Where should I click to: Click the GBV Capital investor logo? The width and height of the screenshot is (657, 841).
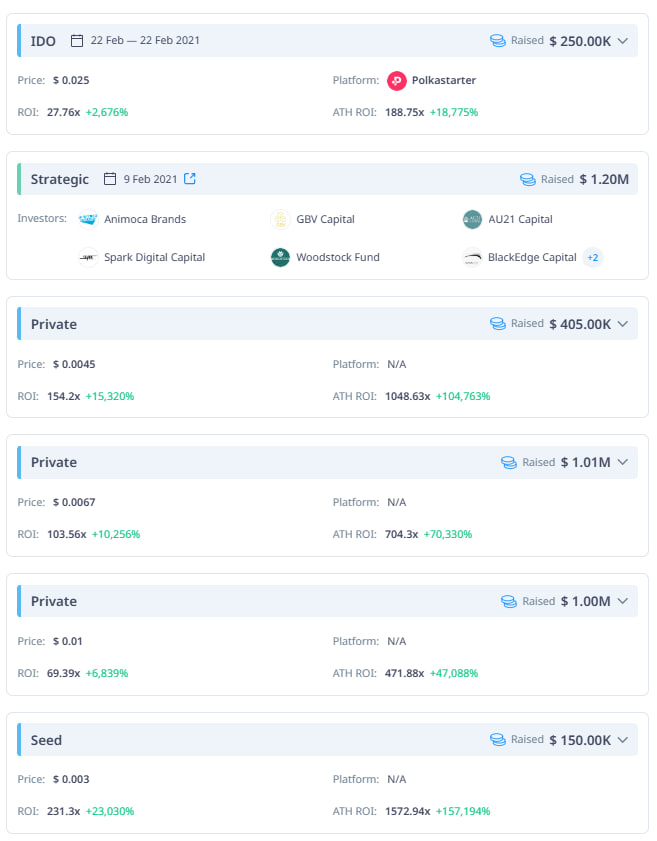coord(279,219)
